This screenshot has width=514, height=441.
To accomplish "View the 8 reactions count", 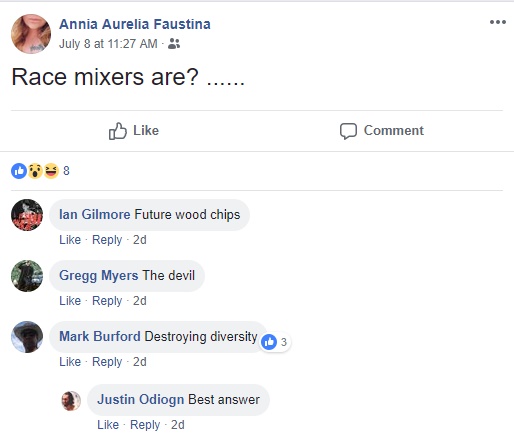I will click(66, 171).
